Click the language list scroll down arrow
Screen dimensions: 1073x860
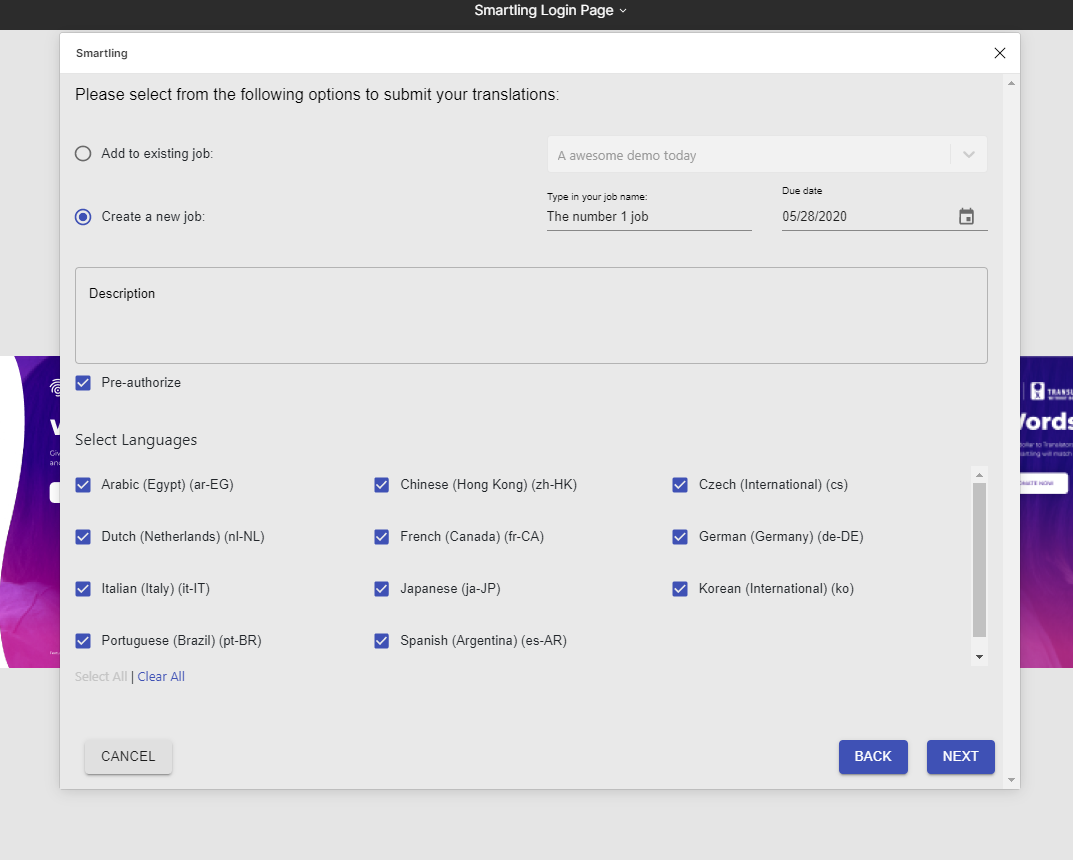tap(979, 657)
